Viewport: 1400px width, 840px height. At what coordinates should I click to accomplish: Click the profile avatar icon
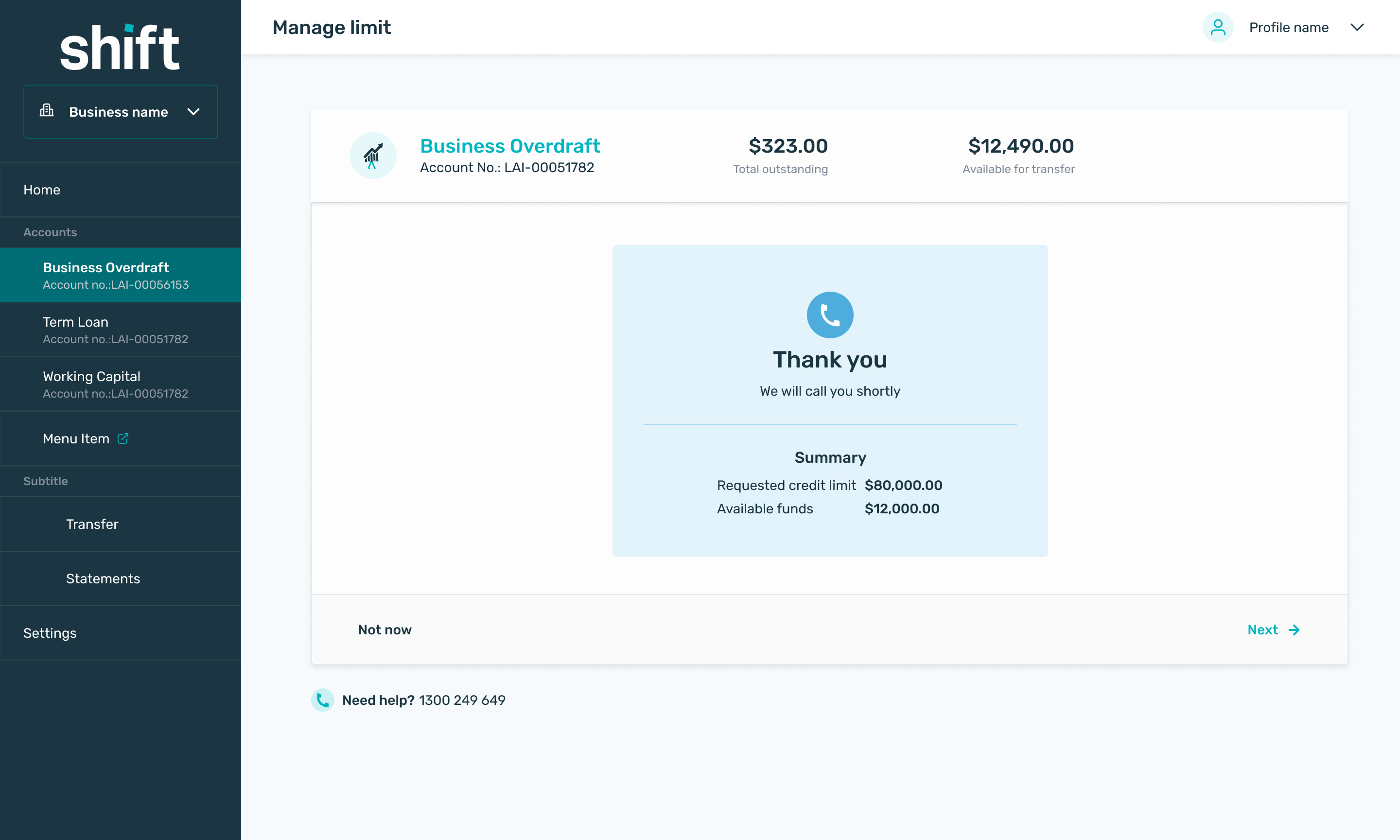(1217, 27)
